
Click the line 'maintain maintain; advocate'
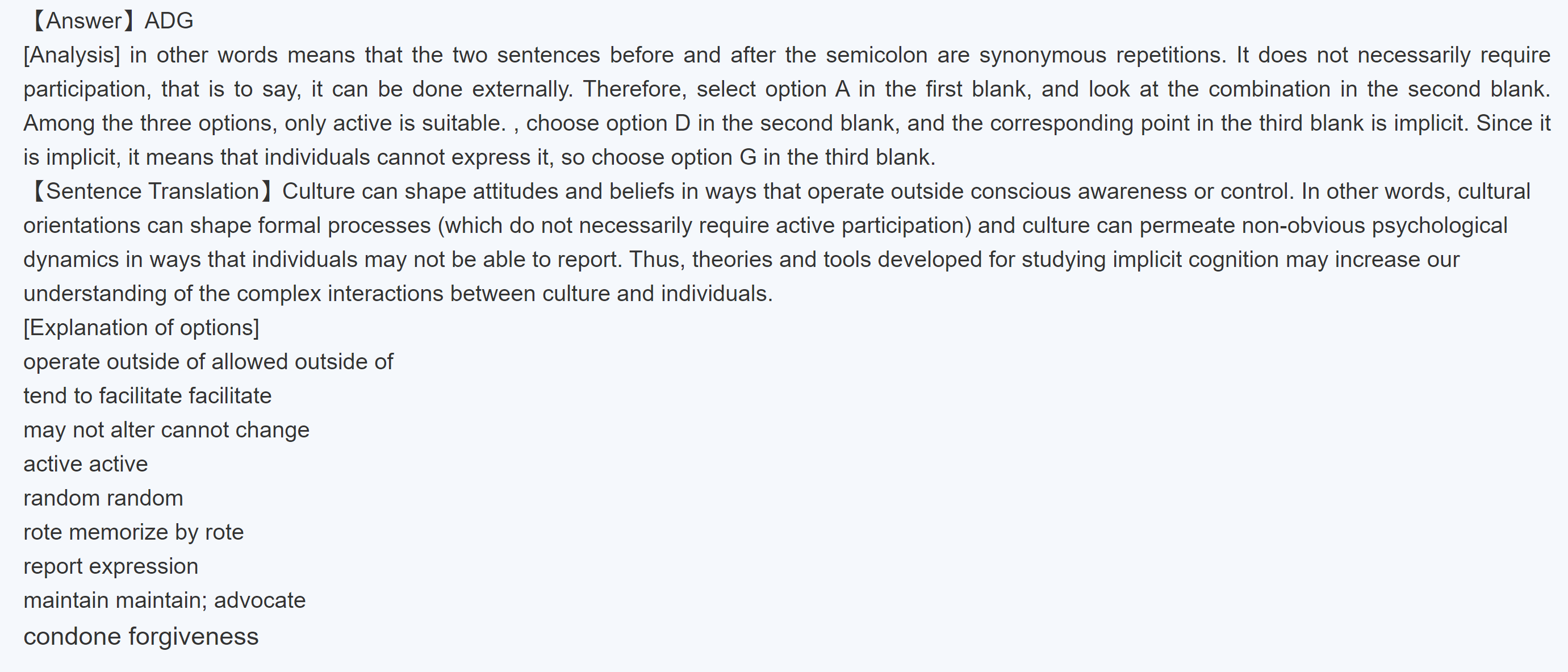coord(164,601)
